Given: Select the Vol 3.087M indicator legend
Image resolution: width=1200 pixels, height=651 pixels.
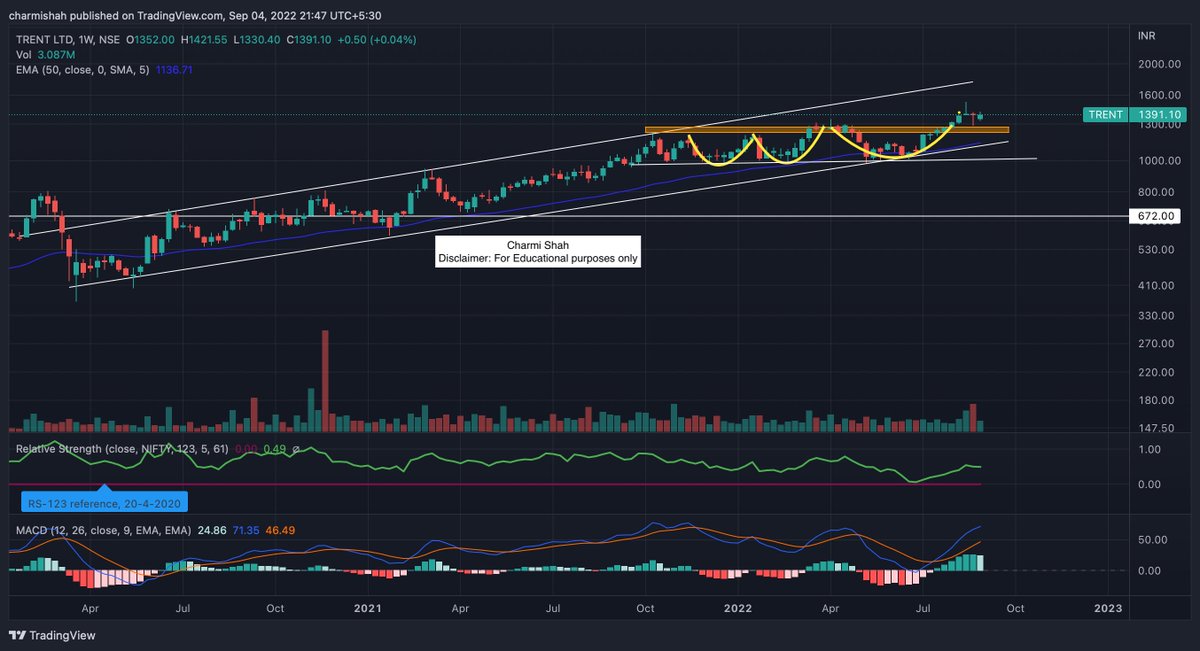Looking at the screenshot, I should click(x=46, y=55).
